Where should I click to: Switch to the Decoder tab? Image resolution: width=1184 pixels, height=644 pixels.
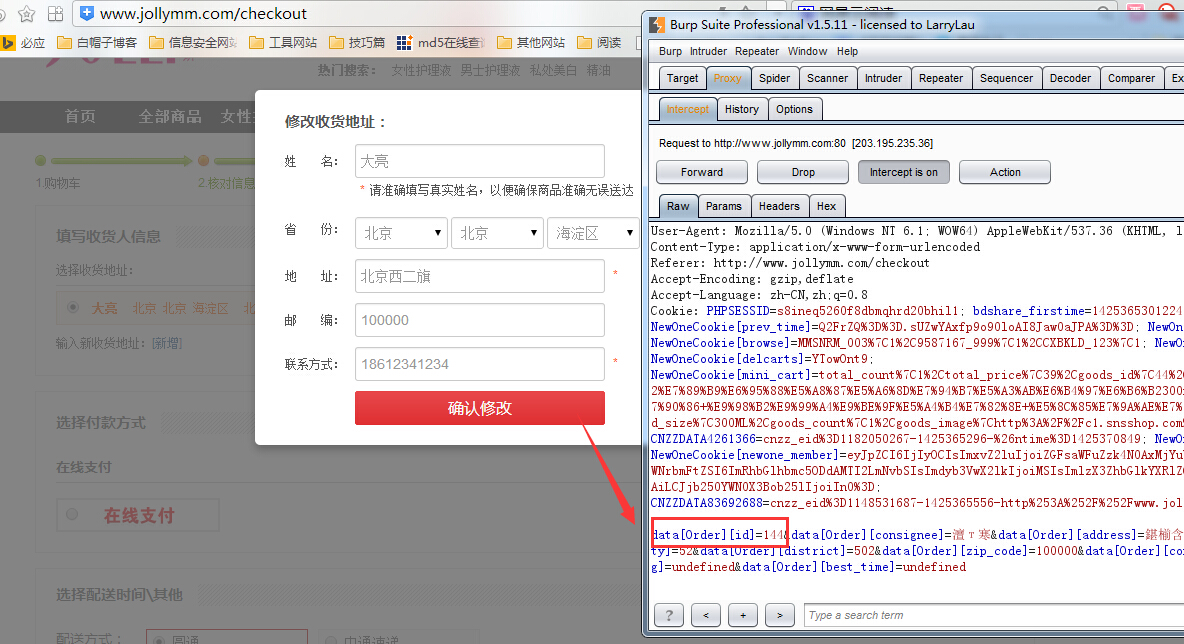(1070, 79)
